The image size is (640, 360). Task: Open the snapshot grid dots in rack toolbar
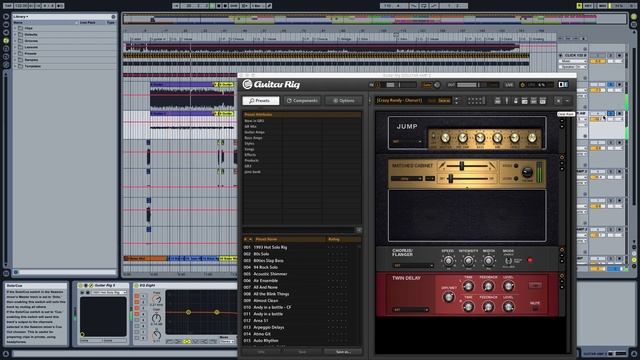click(476, 100)
